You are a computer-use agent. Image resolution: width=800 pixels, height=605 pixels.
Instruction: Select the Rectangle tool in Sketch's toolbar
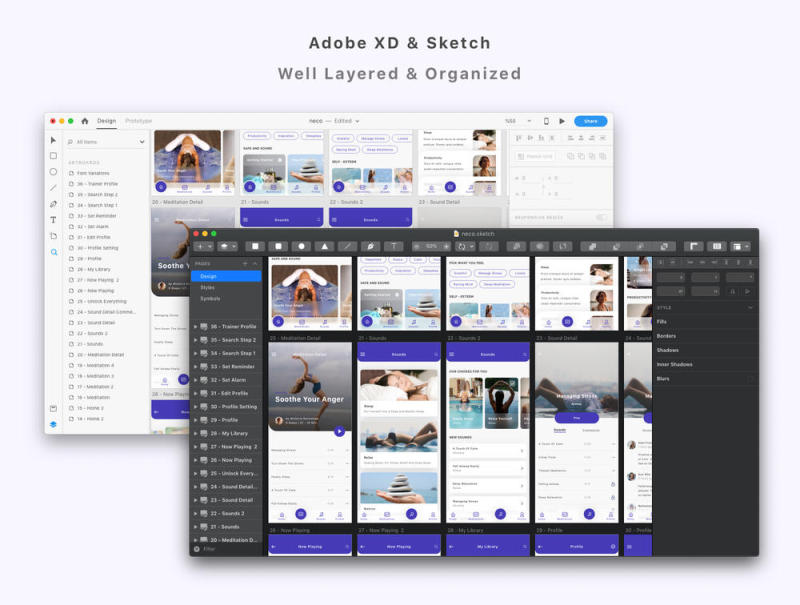pyautogui.click(x=253, y=246)
